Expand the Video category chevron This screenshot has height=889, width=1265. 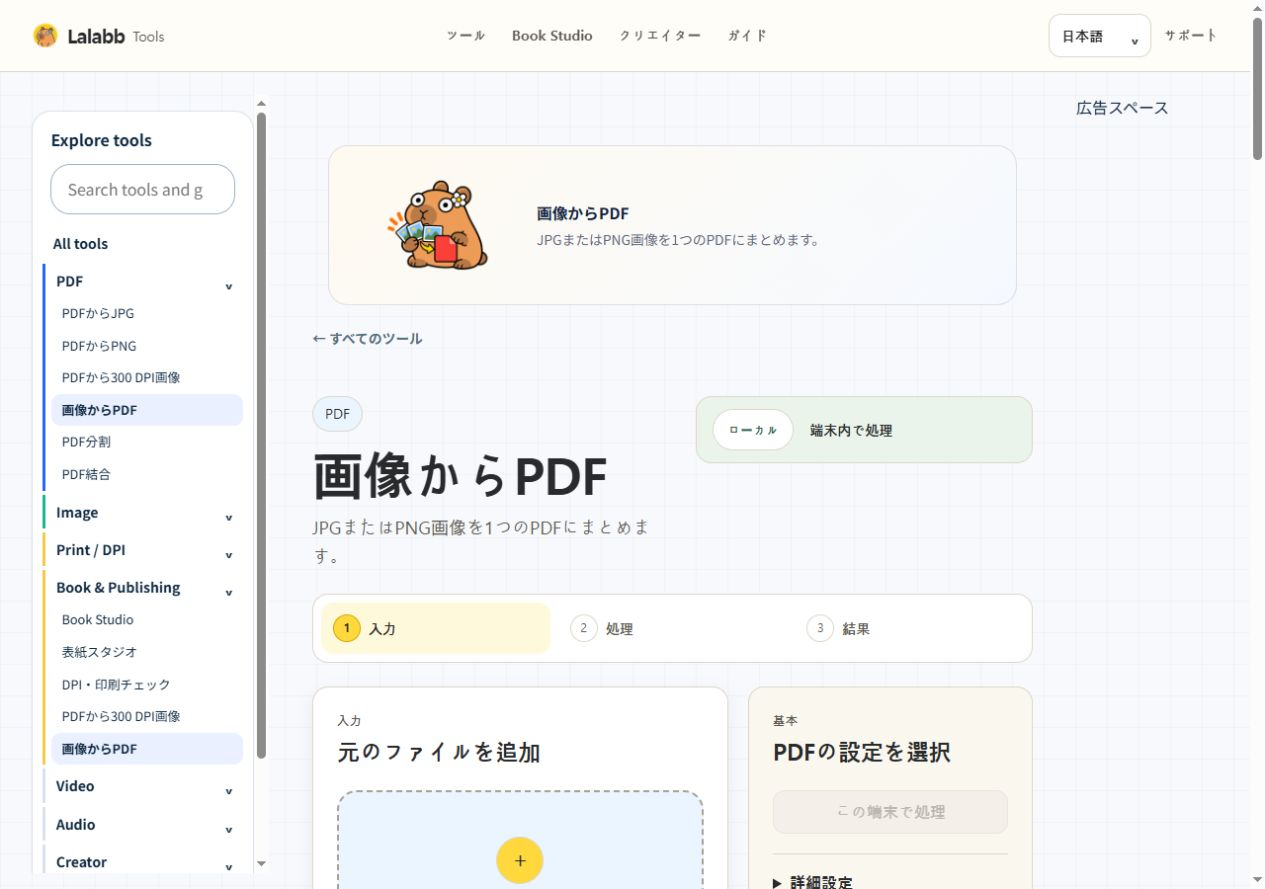(228, 790)
